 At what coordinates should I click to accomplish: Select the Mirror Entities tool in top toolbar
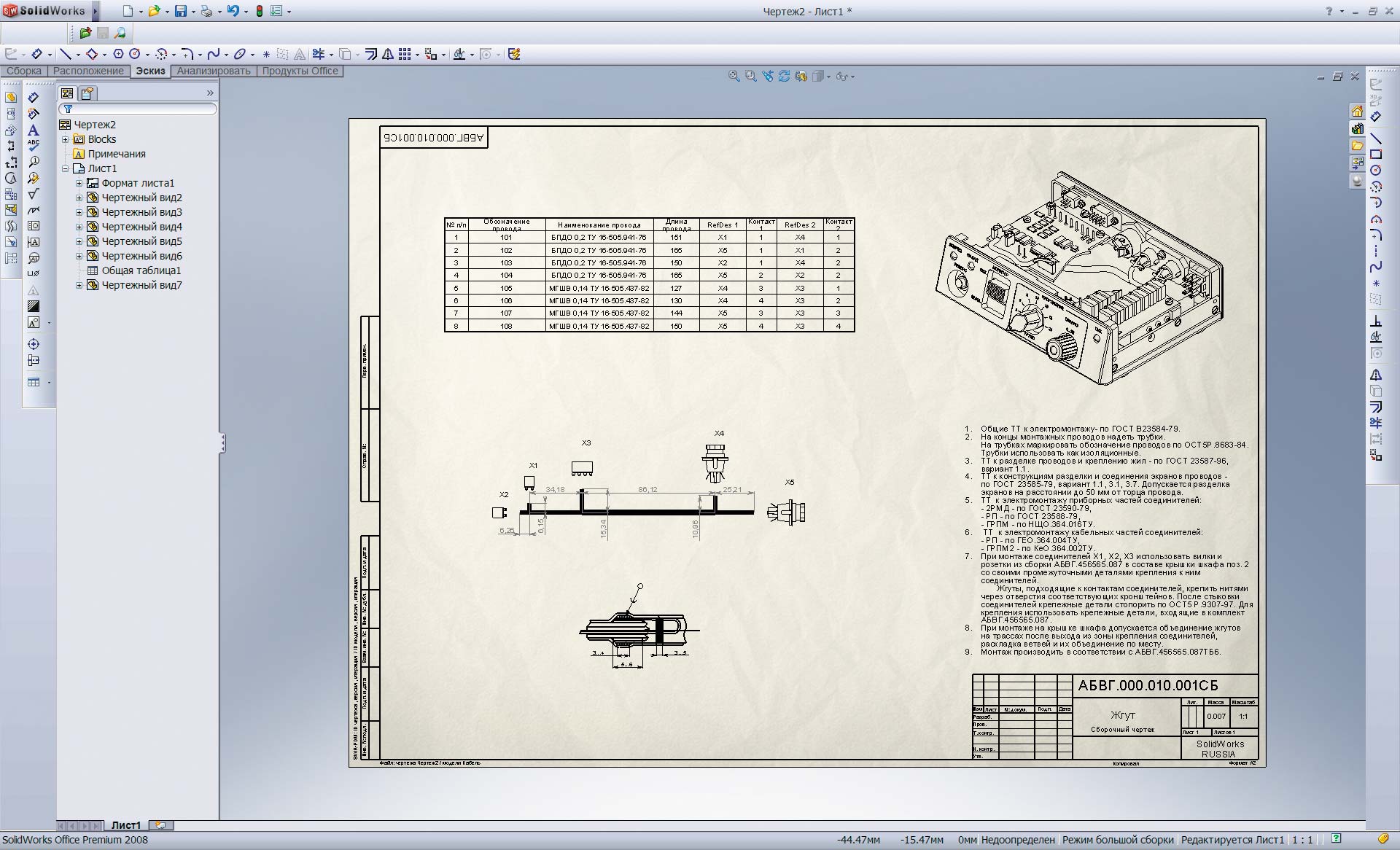pyautogui.click(x=387, y=54)
